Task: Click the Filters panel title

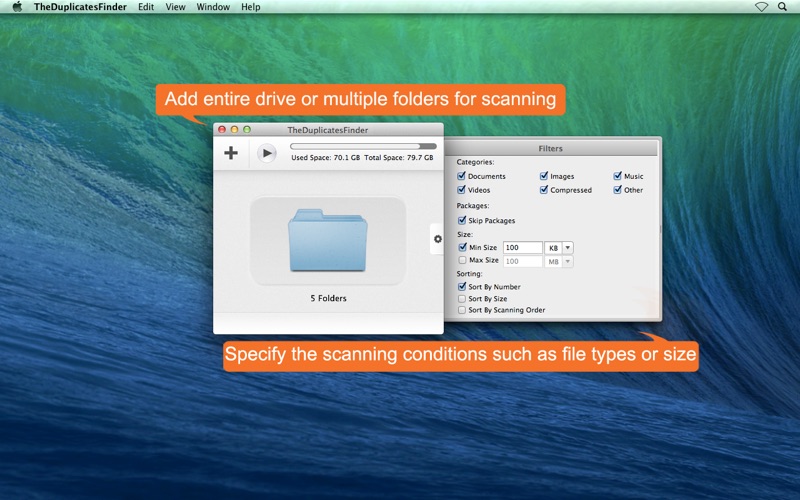Action: [551, 148]
